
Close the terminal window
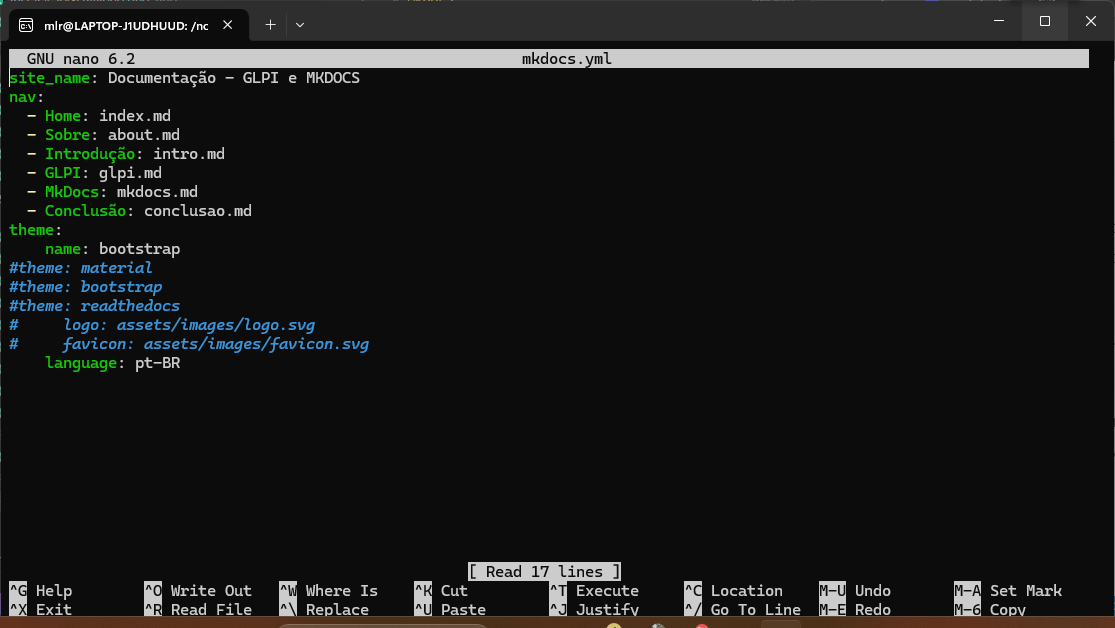[x=1091, y=21]
